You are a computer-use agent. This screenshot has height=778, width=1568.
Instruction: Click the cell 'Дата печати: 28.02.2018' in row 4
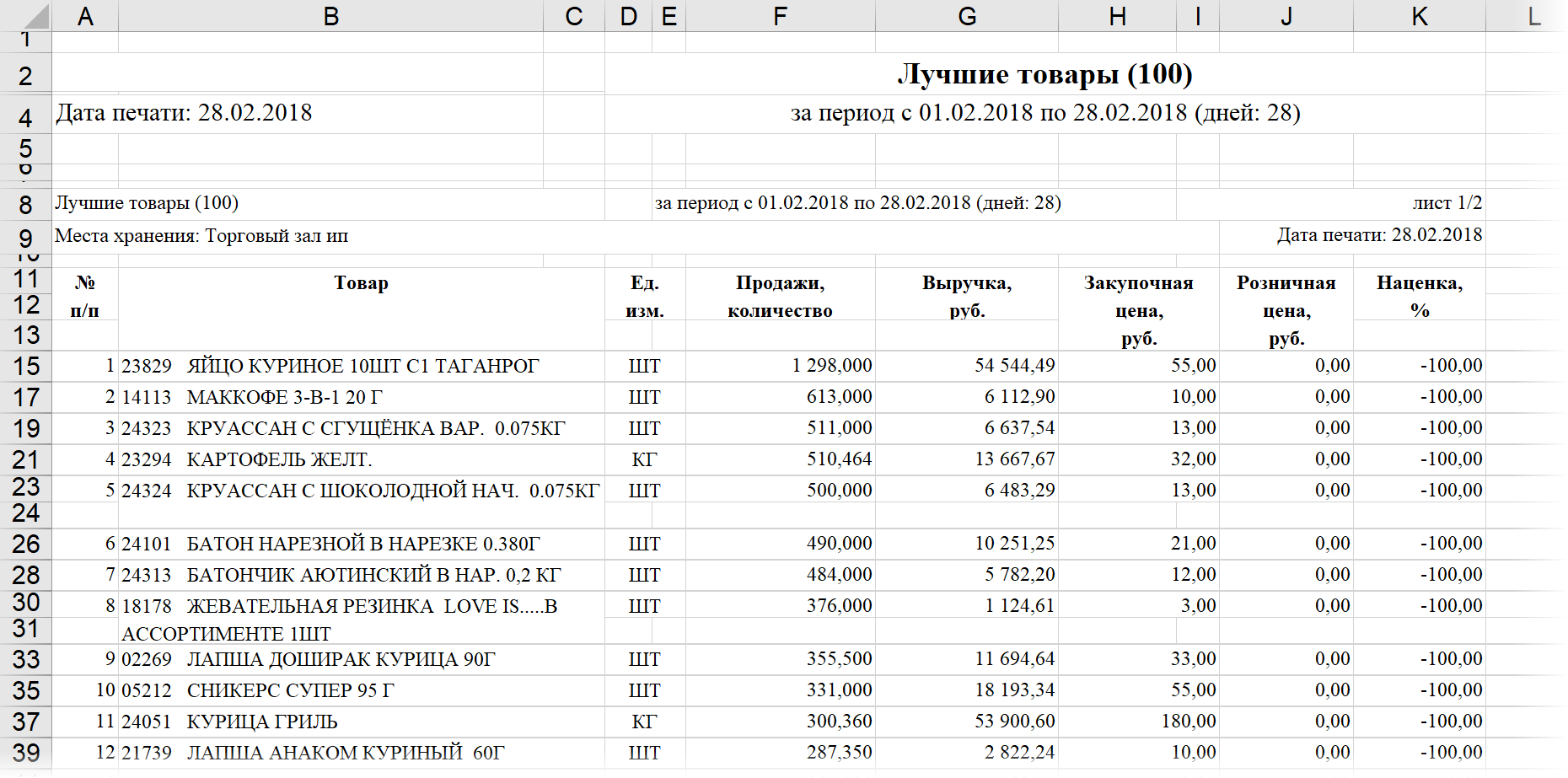click(x=298, y=113)
